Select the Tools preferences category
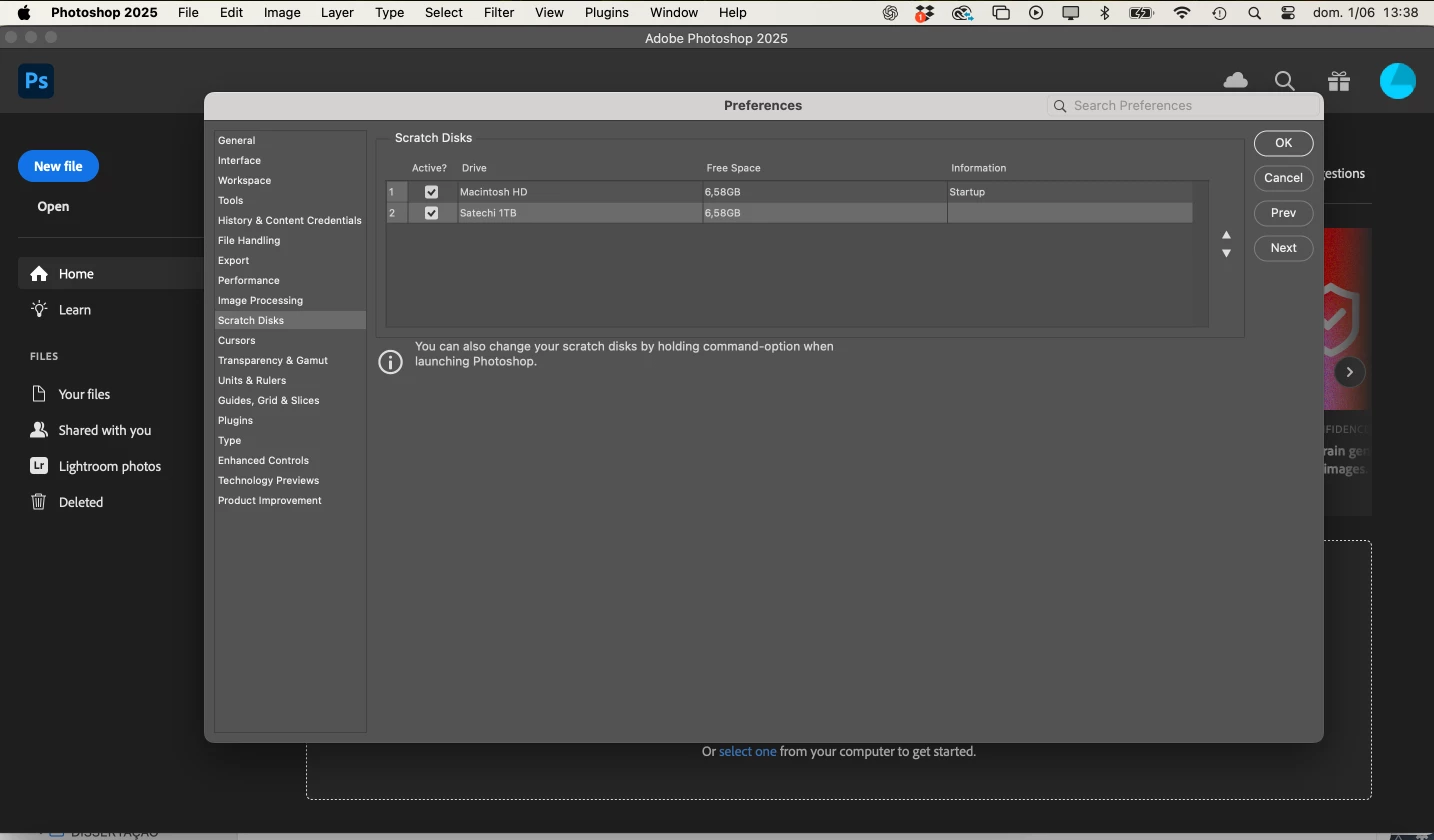The height and width of the screenshot is (840, 1434). 290,200
